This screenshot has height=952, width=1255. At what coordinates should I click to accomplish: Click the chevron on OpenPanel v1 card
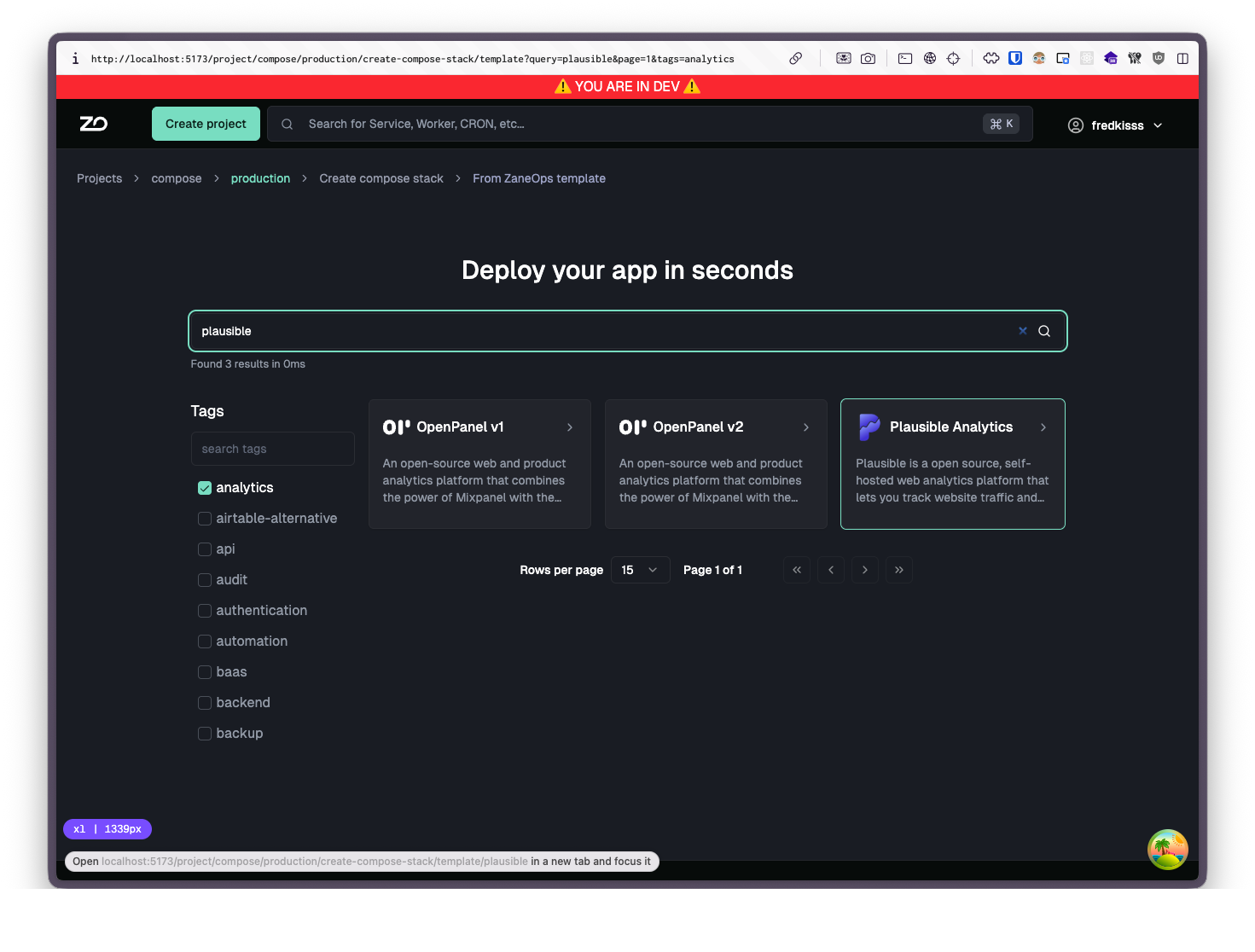pyautogui.click(x=570, y=427)
